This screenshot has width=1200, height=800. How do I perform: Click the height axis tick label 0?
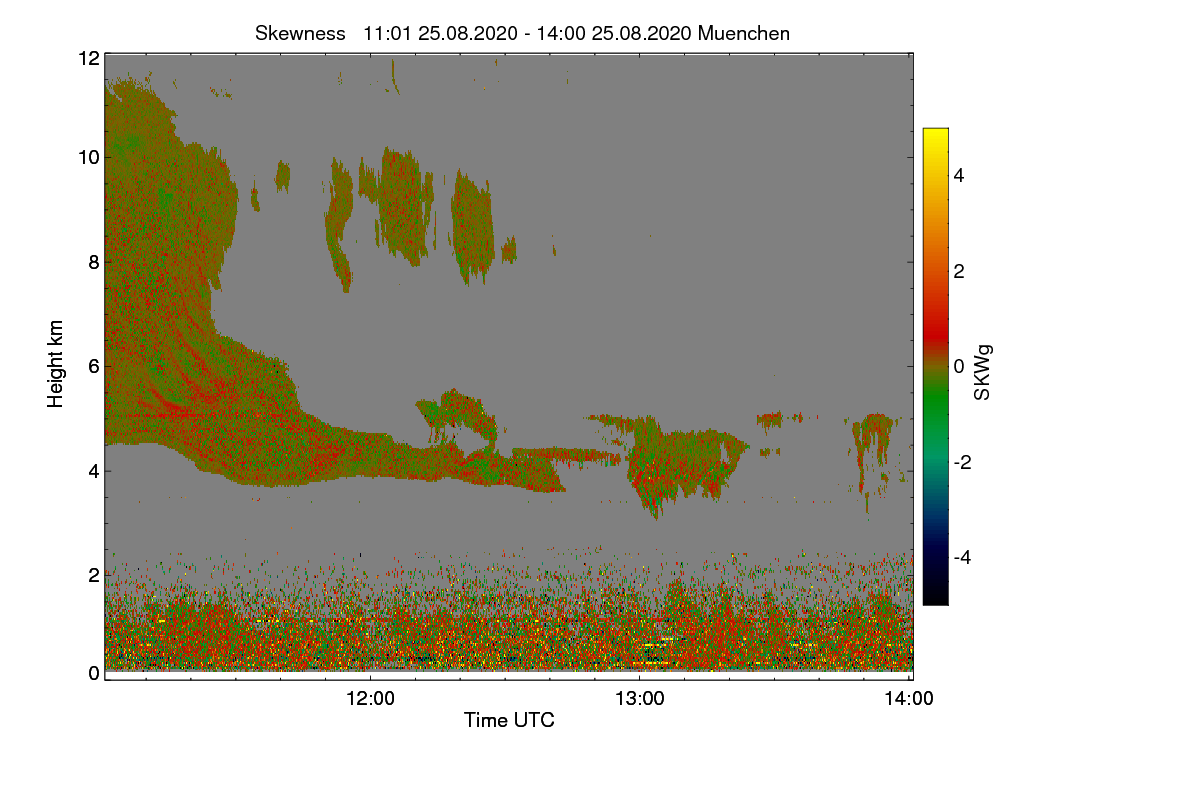click(93, 673)
